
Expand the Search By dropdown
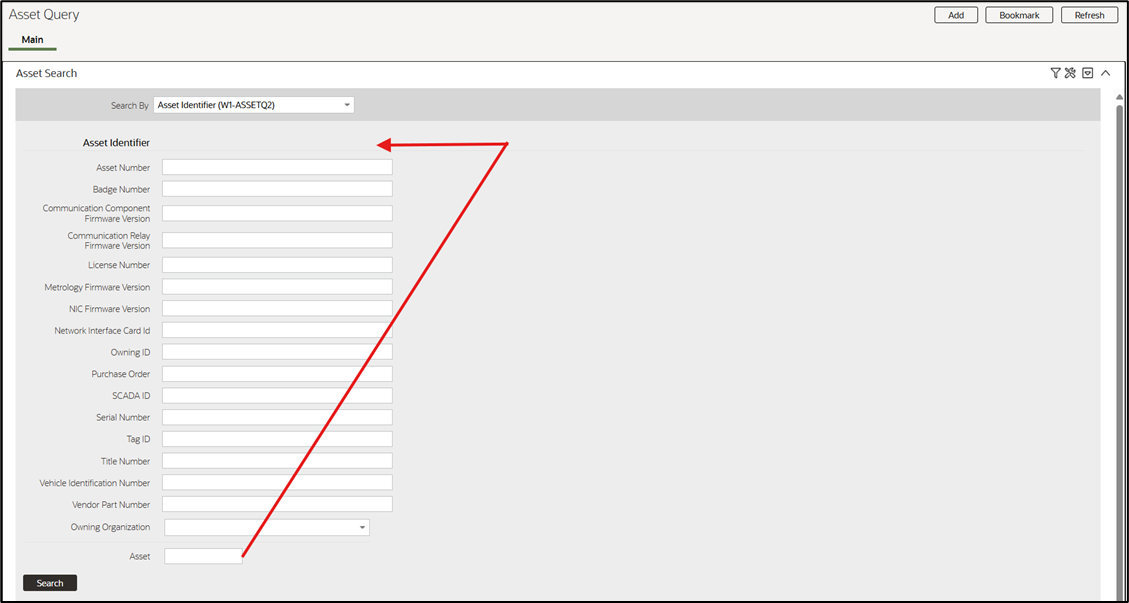click(254, 105)
